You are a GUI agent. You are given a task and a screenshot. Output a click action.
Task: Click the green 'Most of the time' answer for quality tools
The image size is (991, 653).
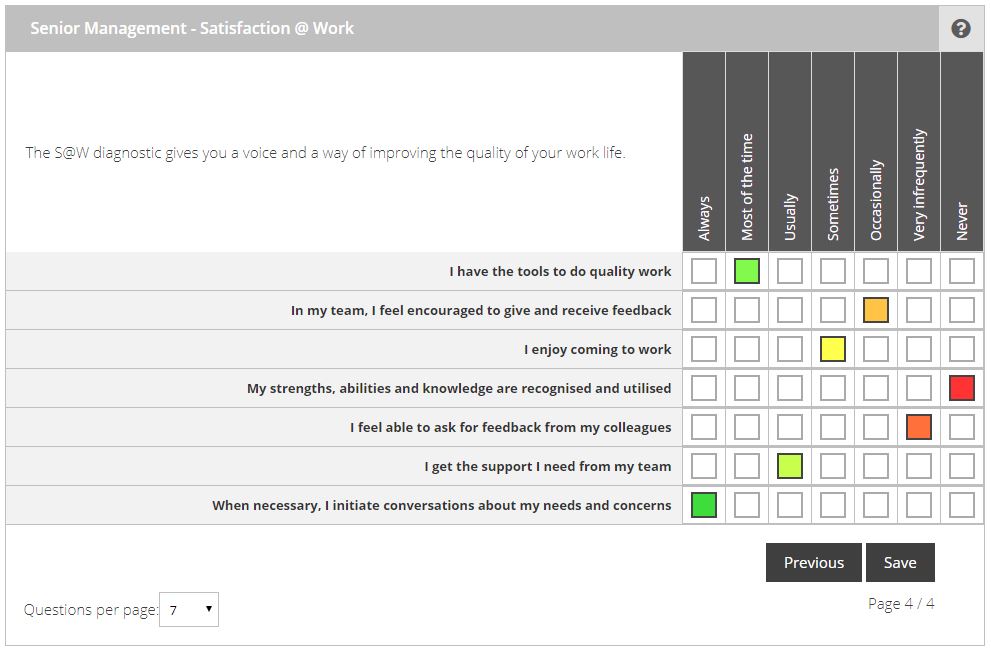[747, 271]
